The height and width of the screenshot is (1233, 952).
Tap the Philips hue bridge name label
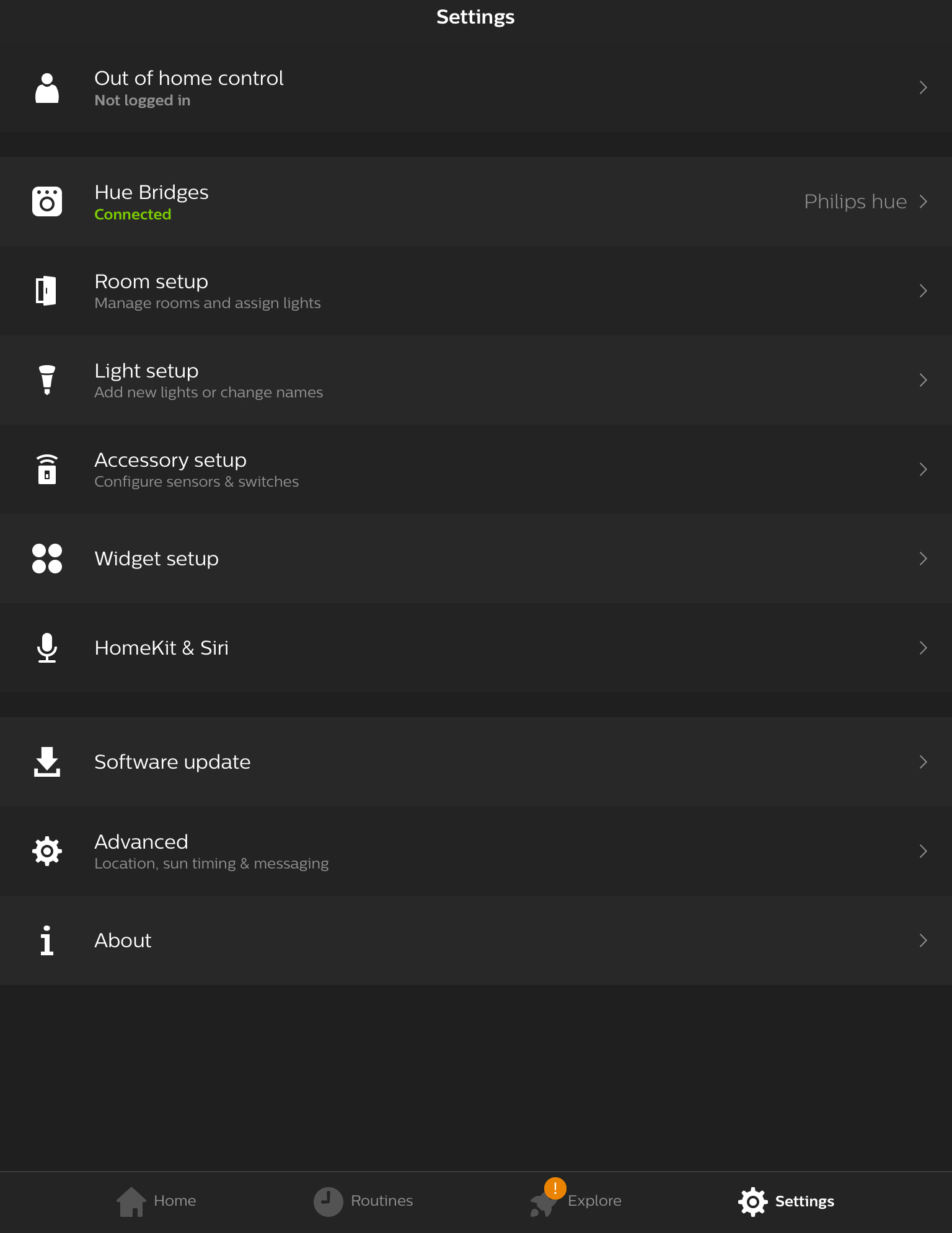pyautogui.click(x=855, y=201)
